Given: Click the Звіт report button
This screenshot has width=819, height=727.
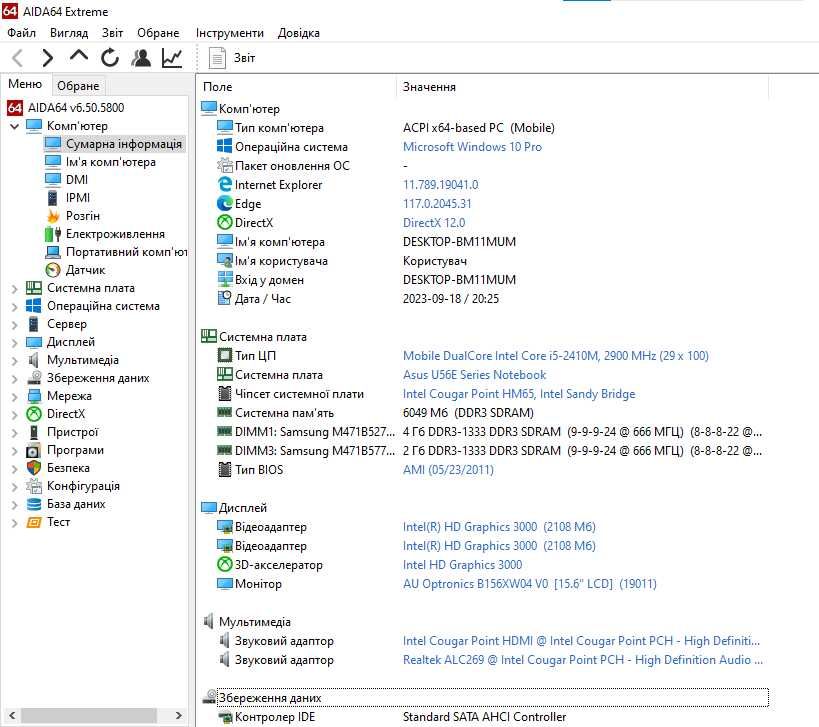Looking at the screenshot, I should 232,57.
